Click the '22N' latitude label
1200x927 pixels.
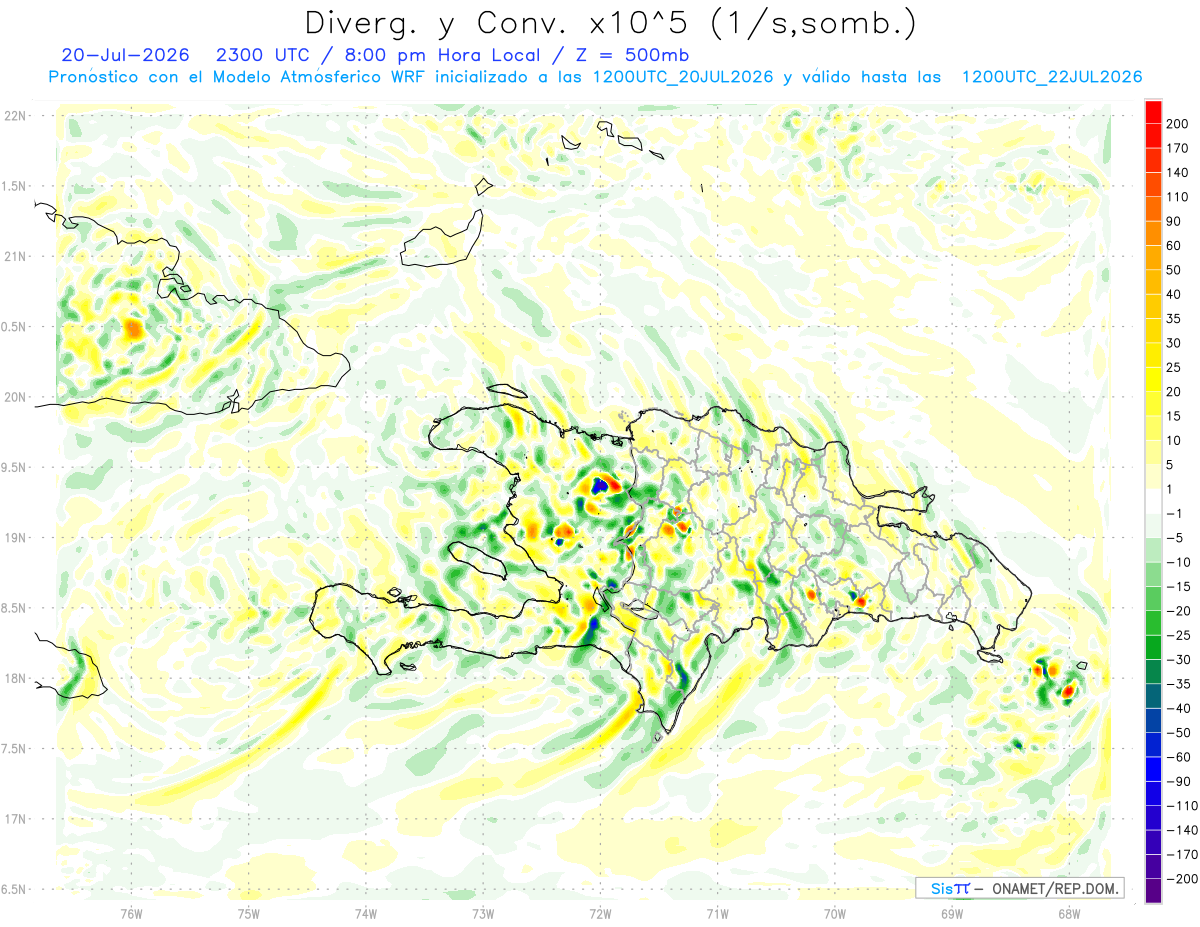(14, 116)
